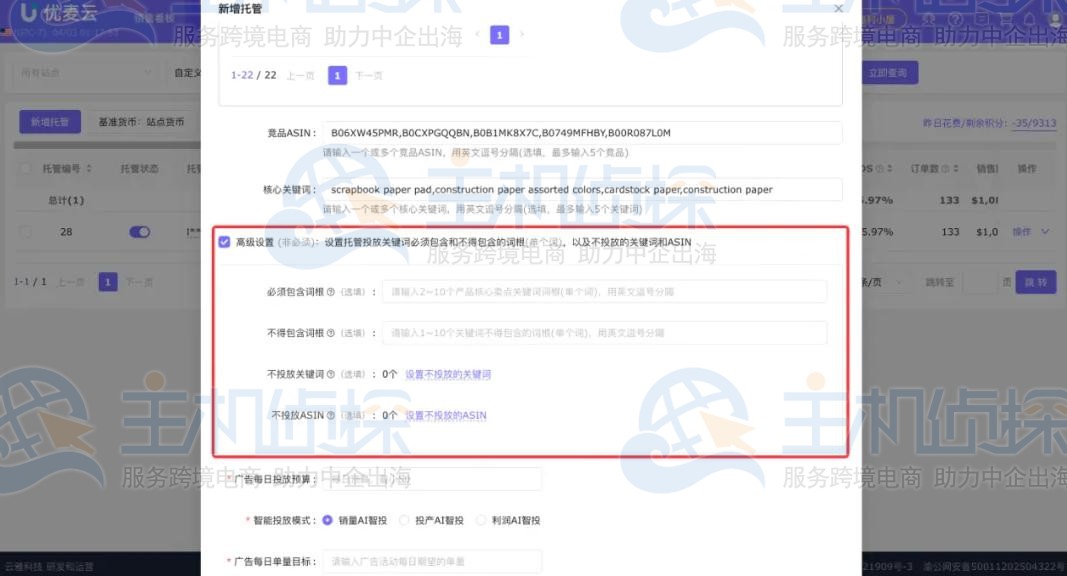Open the 所有站点 dropdown
1067x576 pixels.
click(x=85, y=72)
